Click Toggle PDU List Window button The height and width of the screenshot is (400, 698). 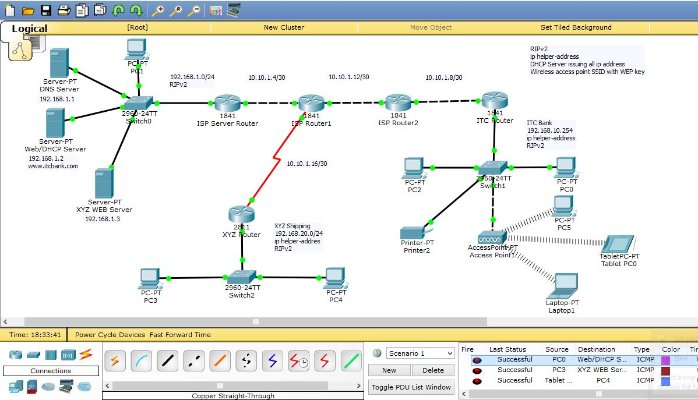[x=413, y=387]
